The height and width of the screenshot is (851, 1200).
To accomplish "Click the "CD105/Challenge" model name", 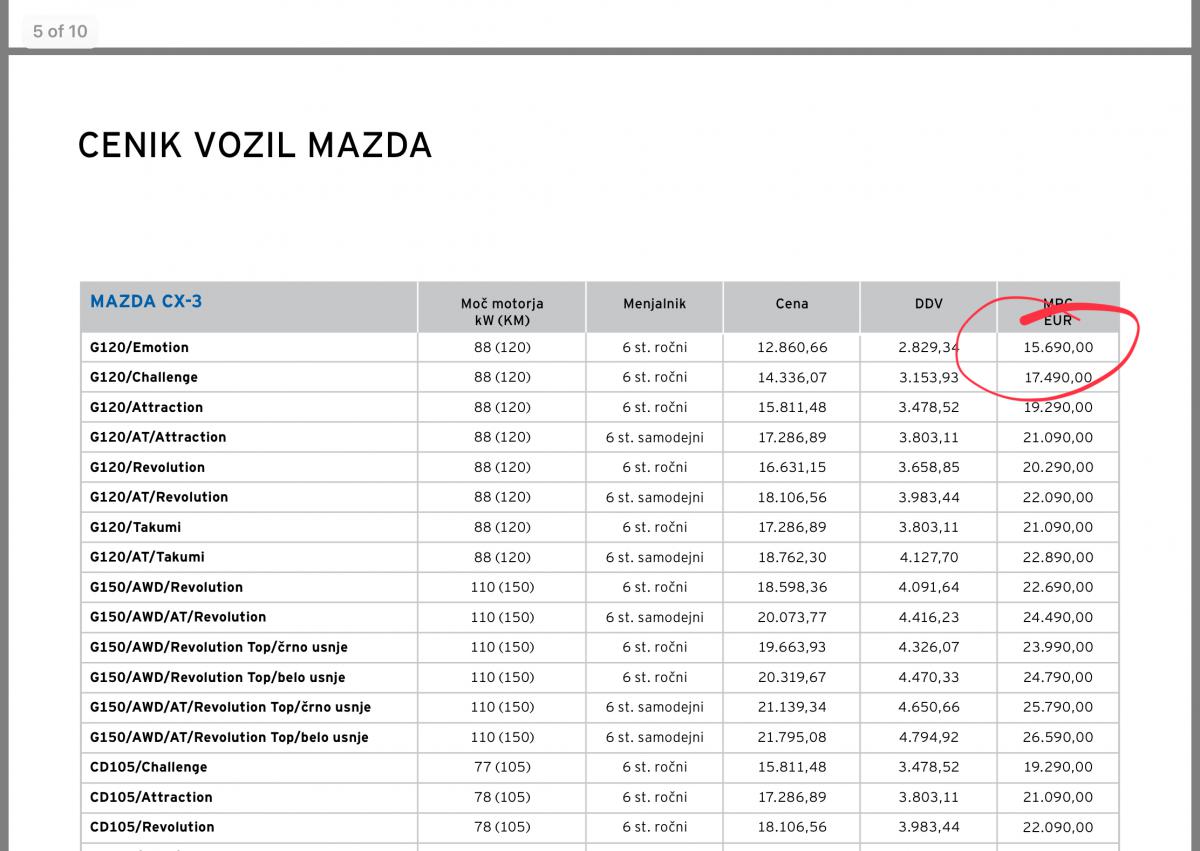I will [149, 767].
